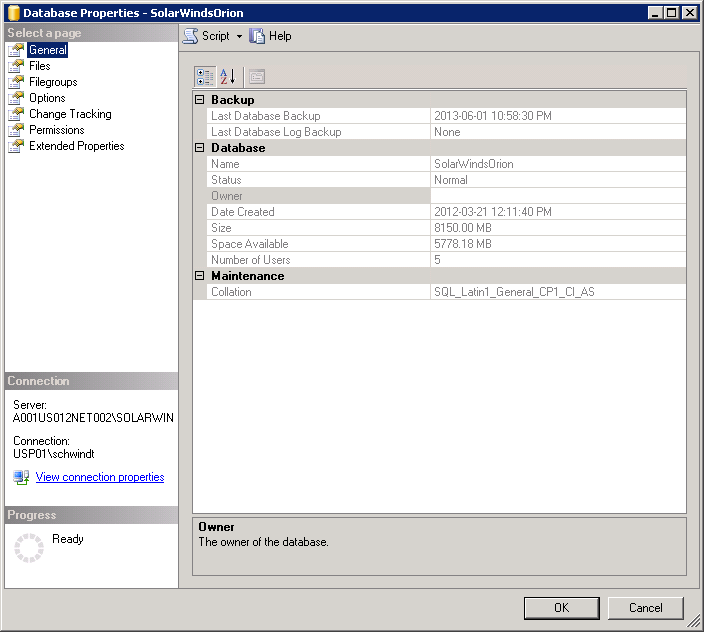704x632 pixels.
Task: Switch to Categorized view icon
Action: pyautogui.click(x=205, y=77)
